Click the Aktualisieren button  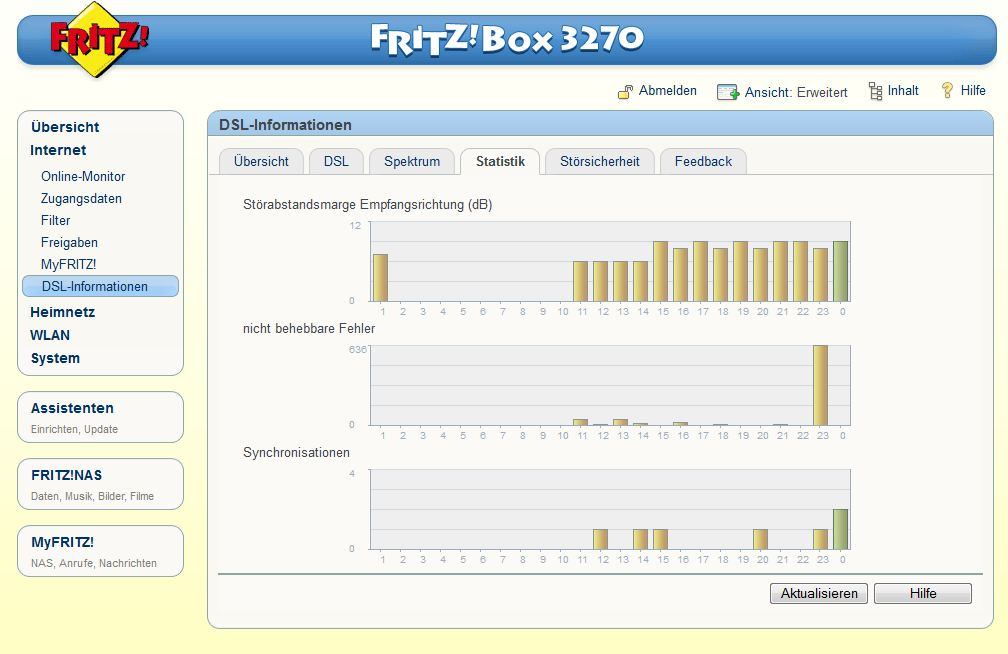819,594
